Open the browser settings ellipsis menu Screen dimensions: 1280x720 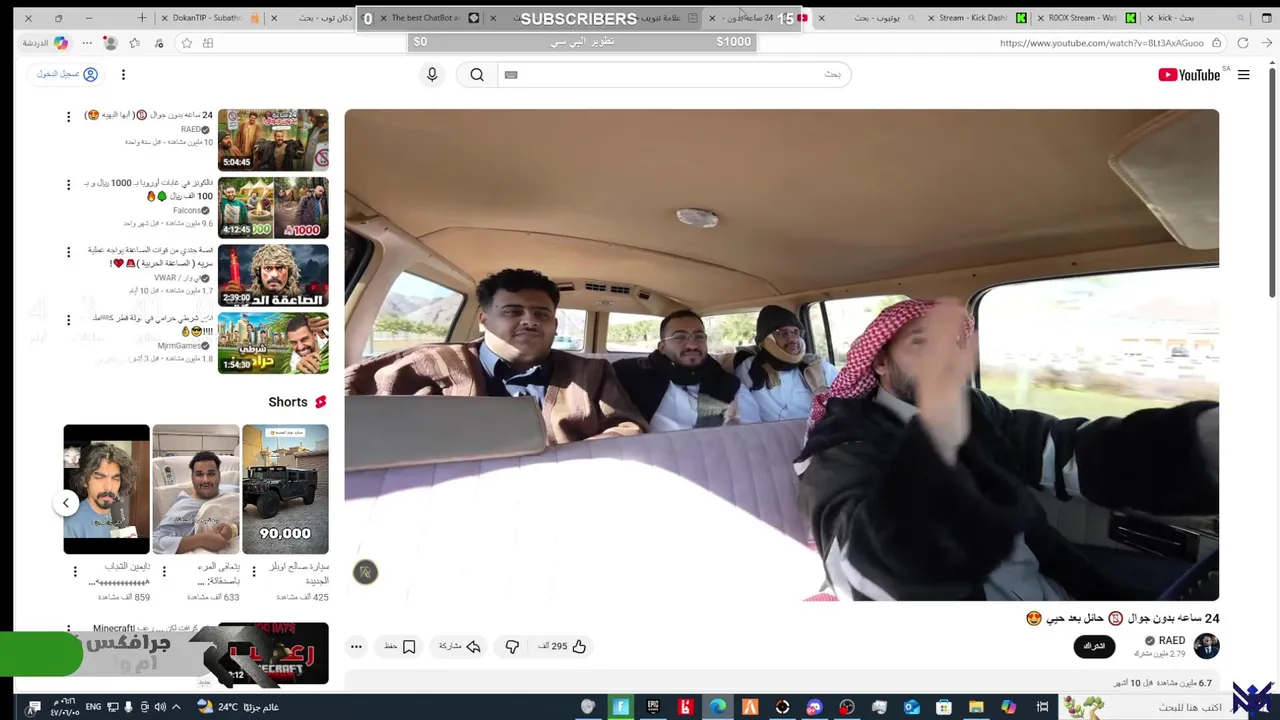(87, 43)
